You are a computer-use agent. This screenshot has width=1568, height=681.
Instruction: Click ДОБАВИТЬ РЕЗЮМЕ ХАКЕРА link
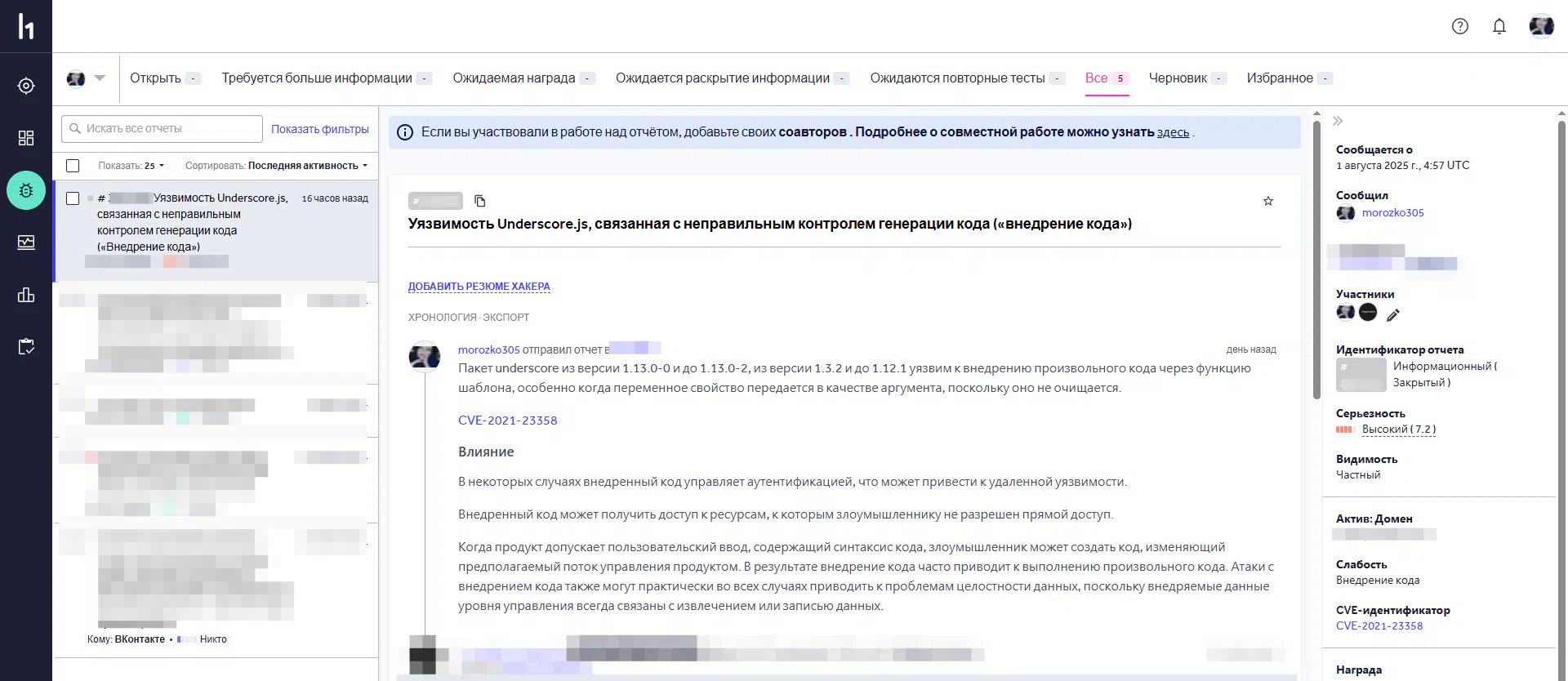[x=479, y=287]
